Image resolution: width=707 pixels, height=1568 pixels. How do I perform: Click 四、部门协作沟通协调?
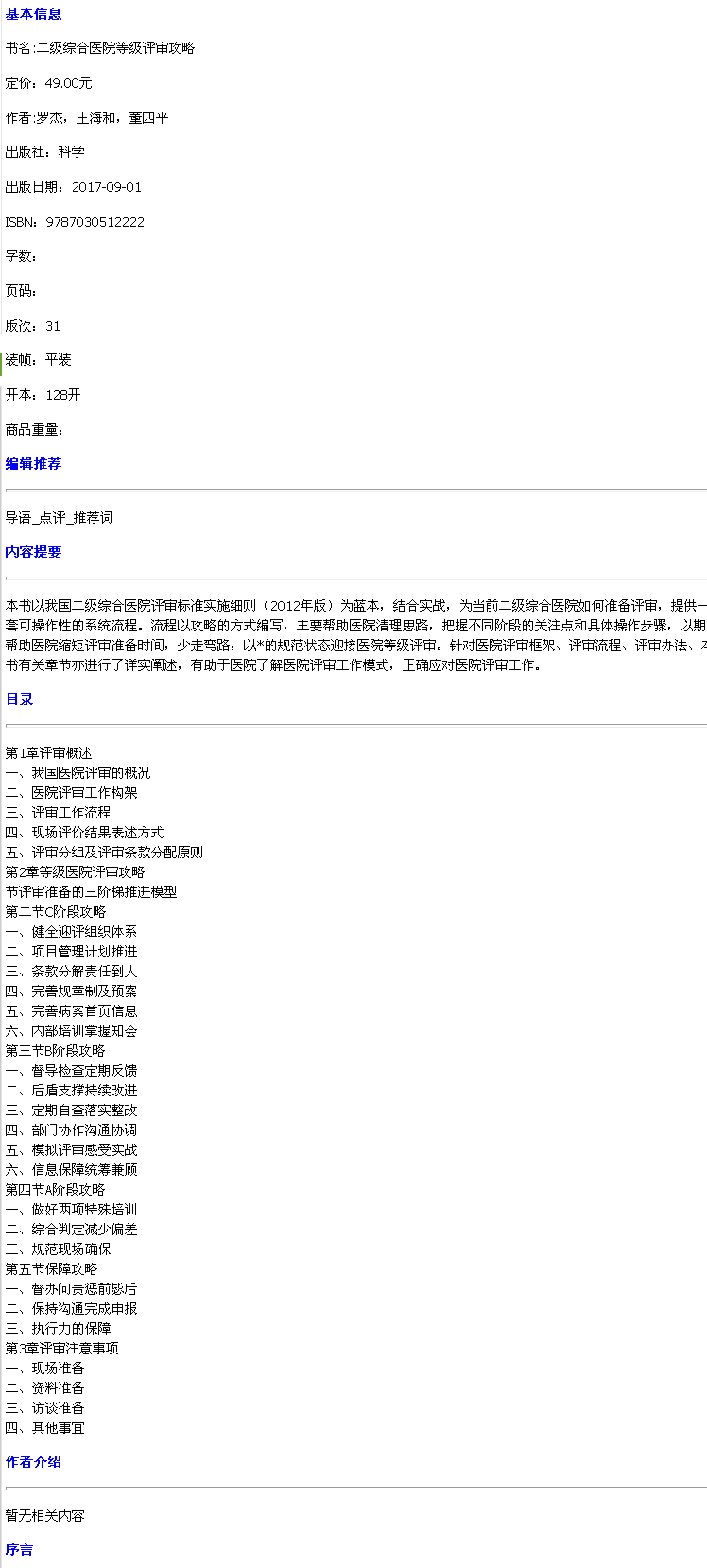click(x=72, y=1130)
